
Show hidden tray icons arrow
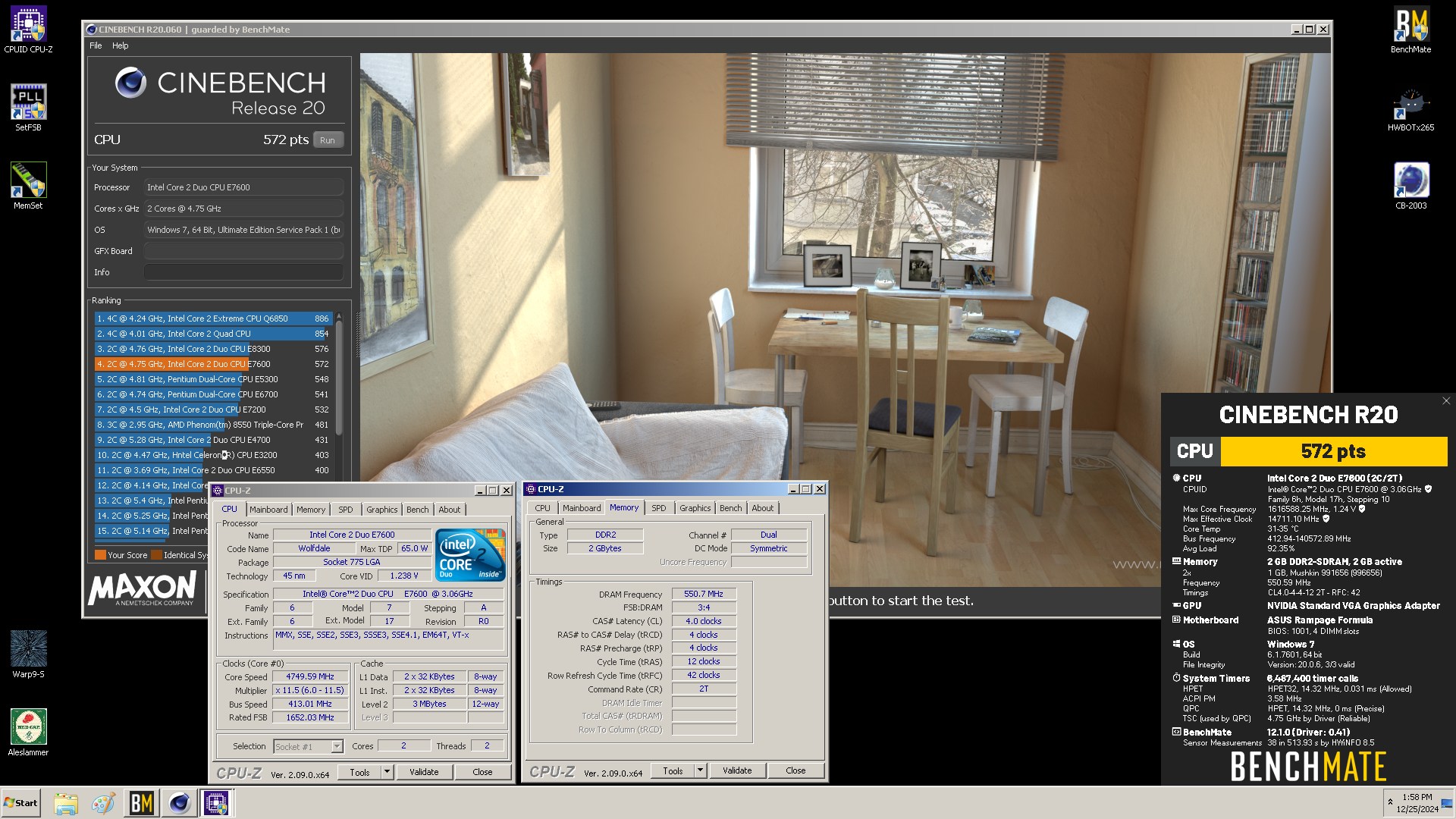(1390, 802)
